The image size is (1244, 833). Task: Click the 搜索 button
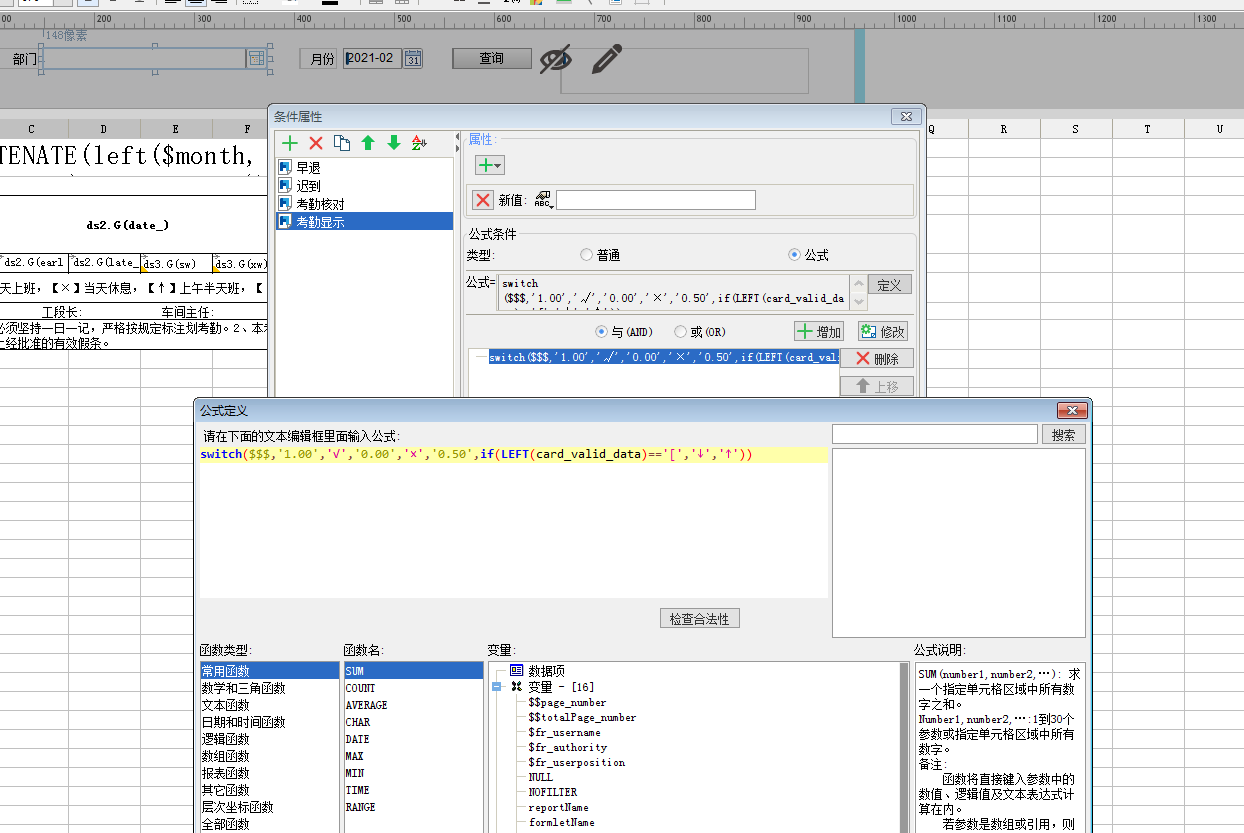(x=1064, y=435)
